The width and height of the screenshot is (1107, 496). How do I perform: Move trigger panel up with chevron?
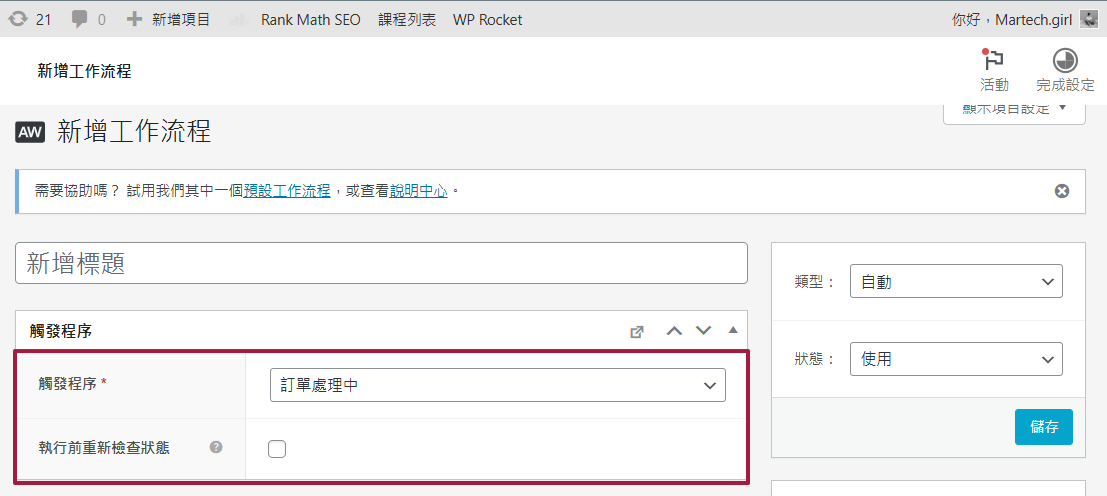click(x=674, y=331)
